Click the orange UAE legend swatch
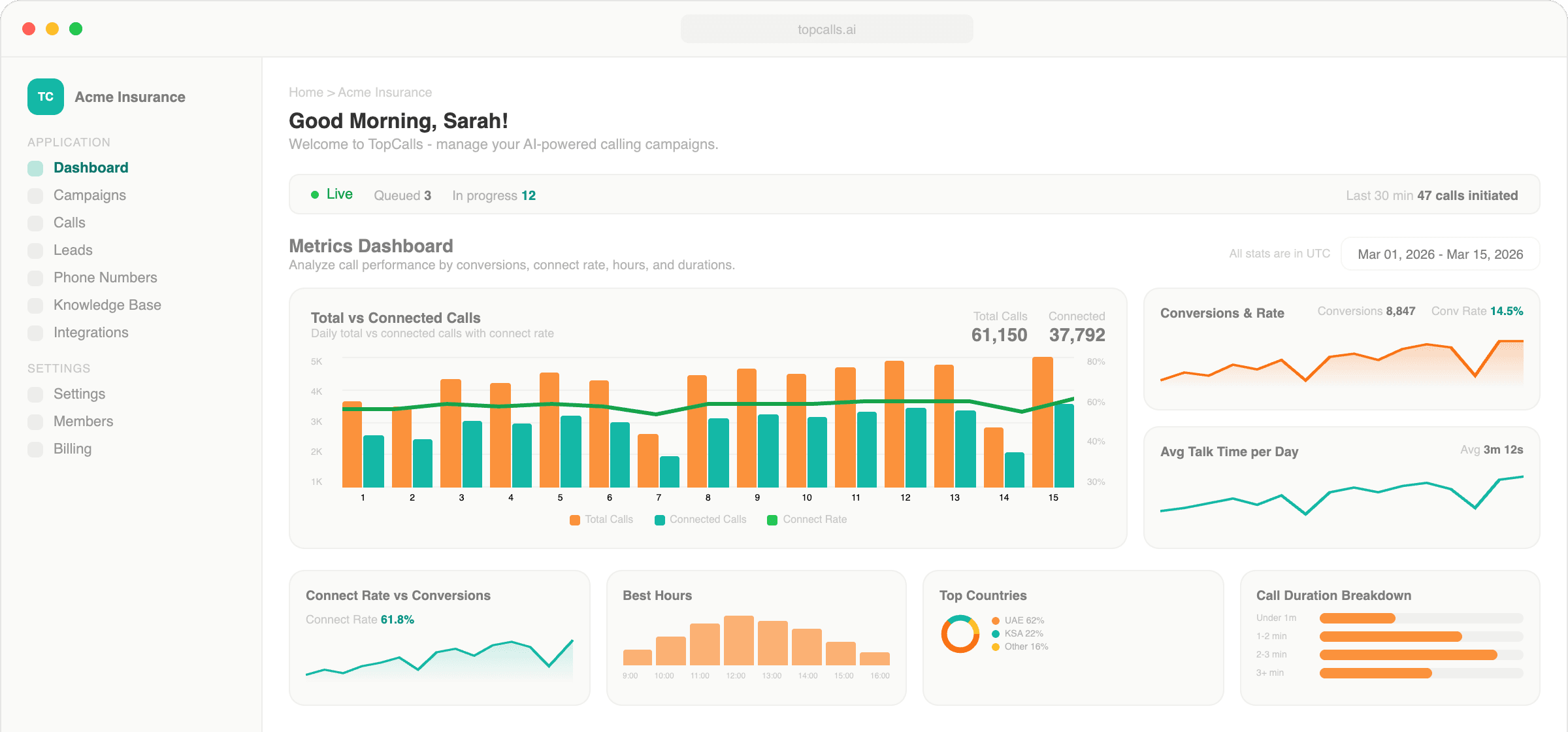 [x=994, y=621]
